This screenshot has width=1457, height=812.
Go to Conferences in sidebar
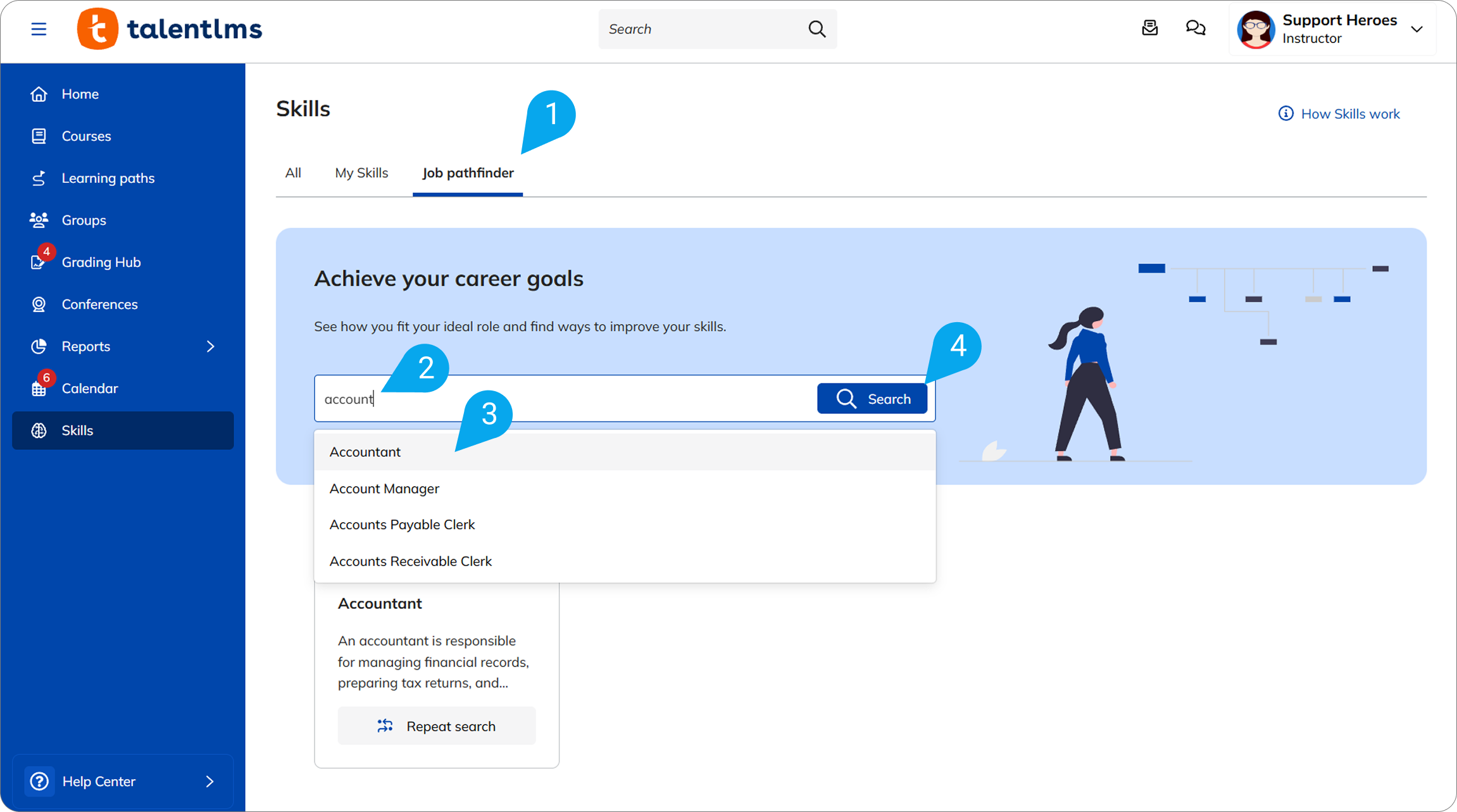tap(99, 304)
